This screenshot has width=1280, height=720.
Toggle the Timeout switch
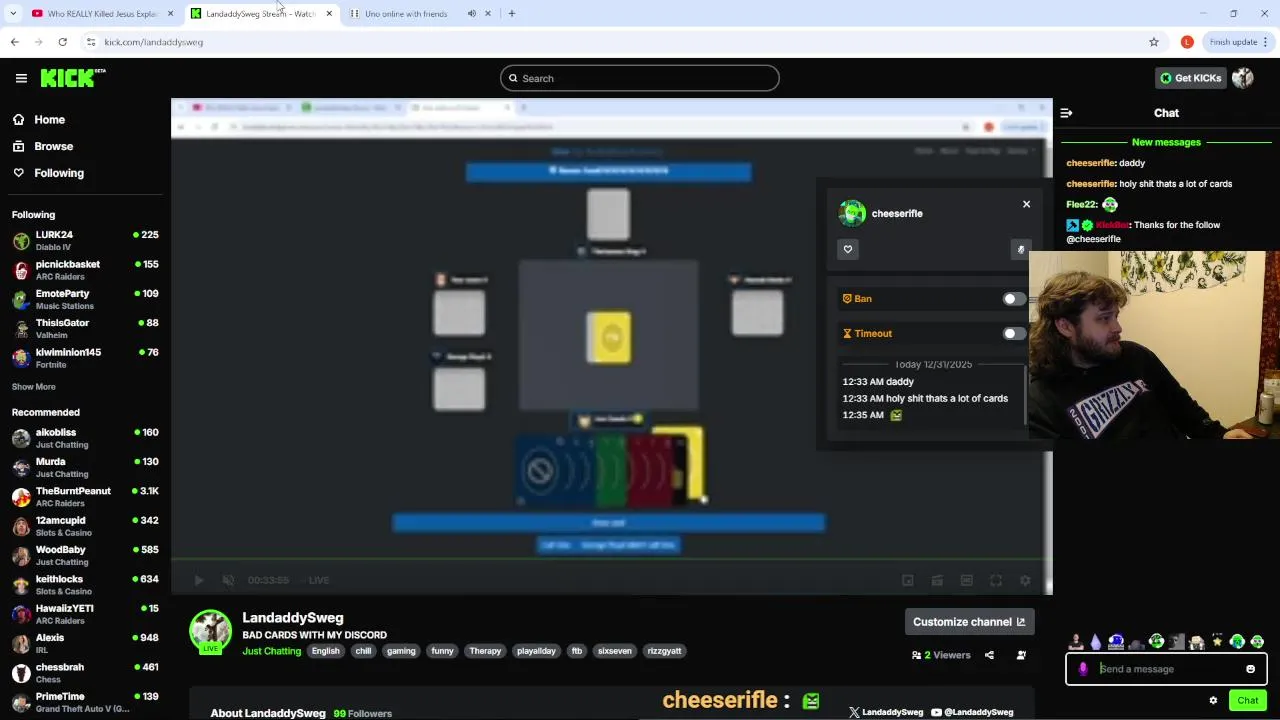(1014, 334)
